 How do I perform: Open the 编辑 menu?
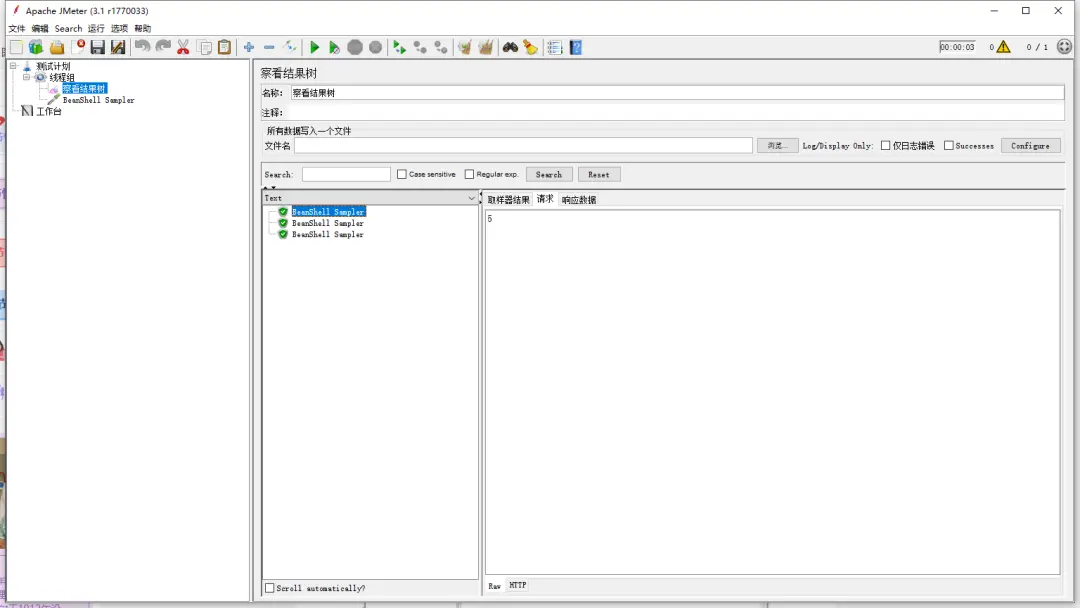click(x=40, y=28)
